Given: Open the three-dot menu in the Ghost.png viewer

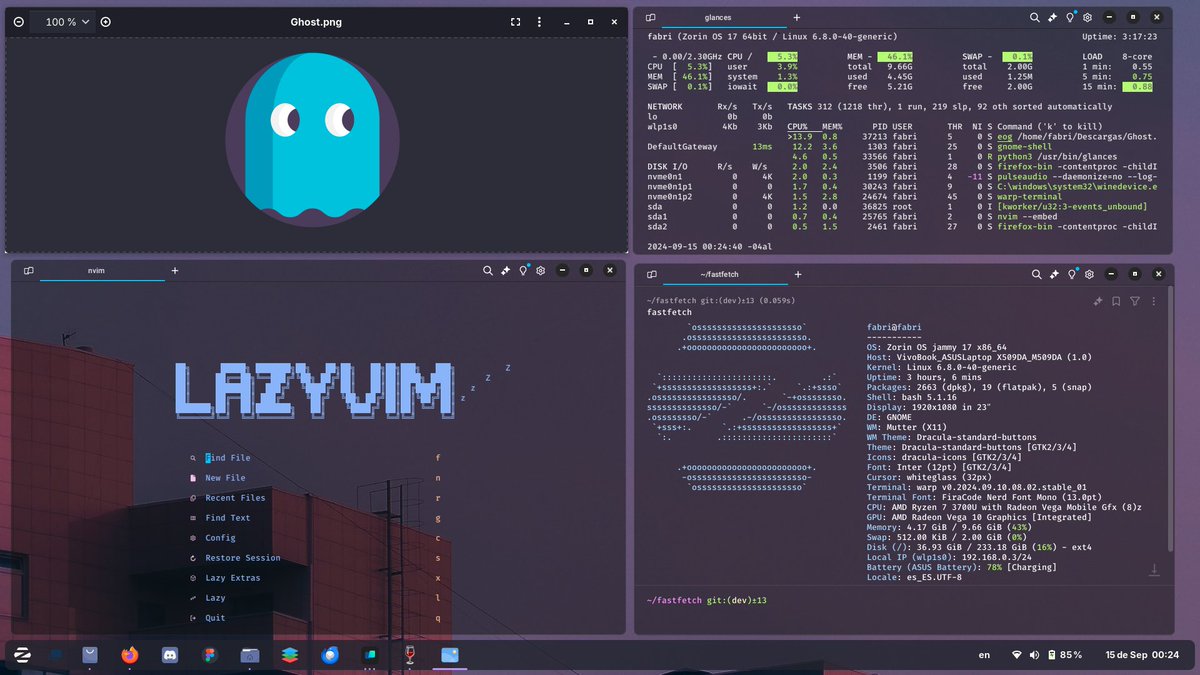Looking at the screenshot, I should [538, 21].
